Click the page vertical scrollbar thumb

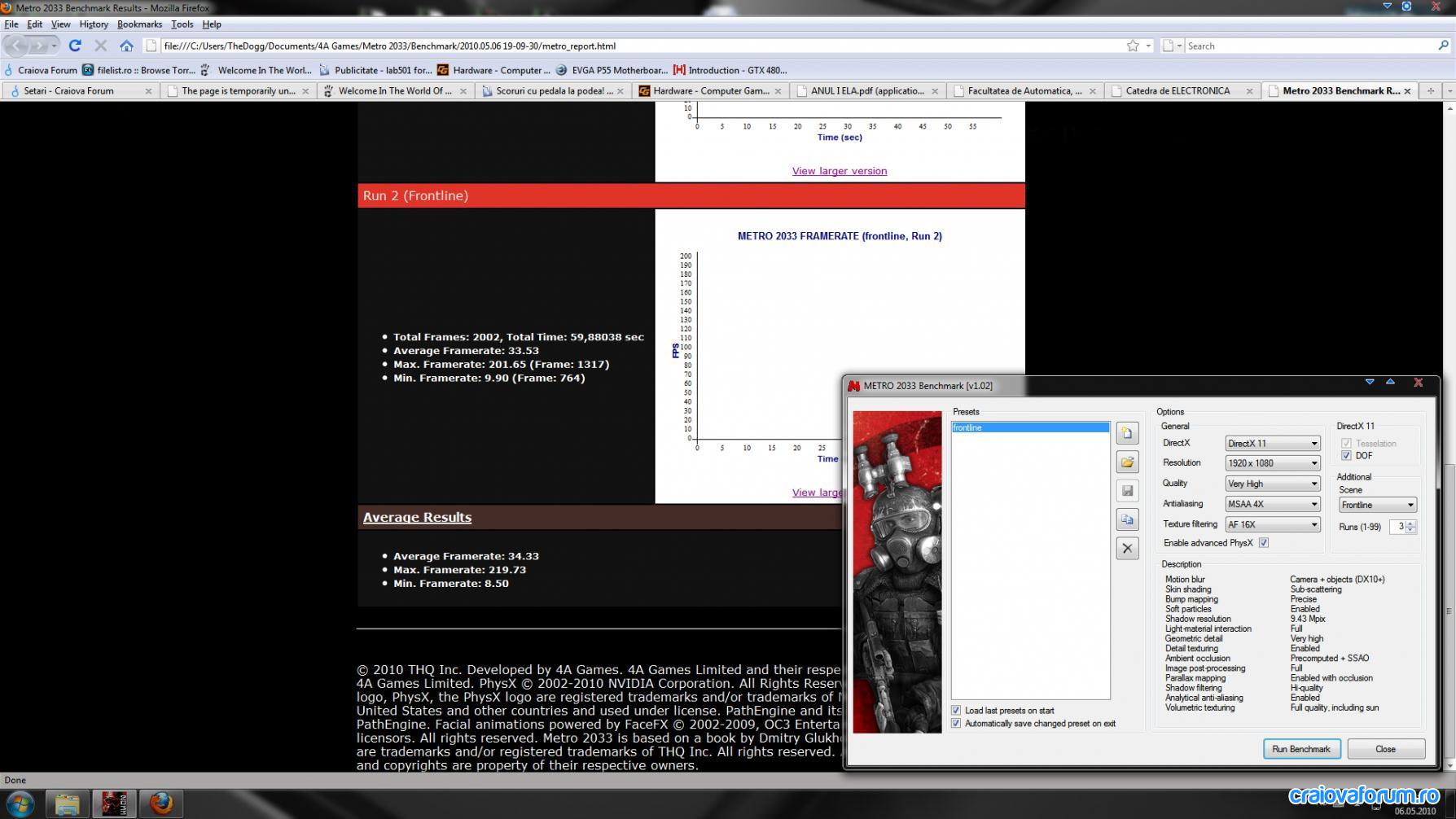1449,611
